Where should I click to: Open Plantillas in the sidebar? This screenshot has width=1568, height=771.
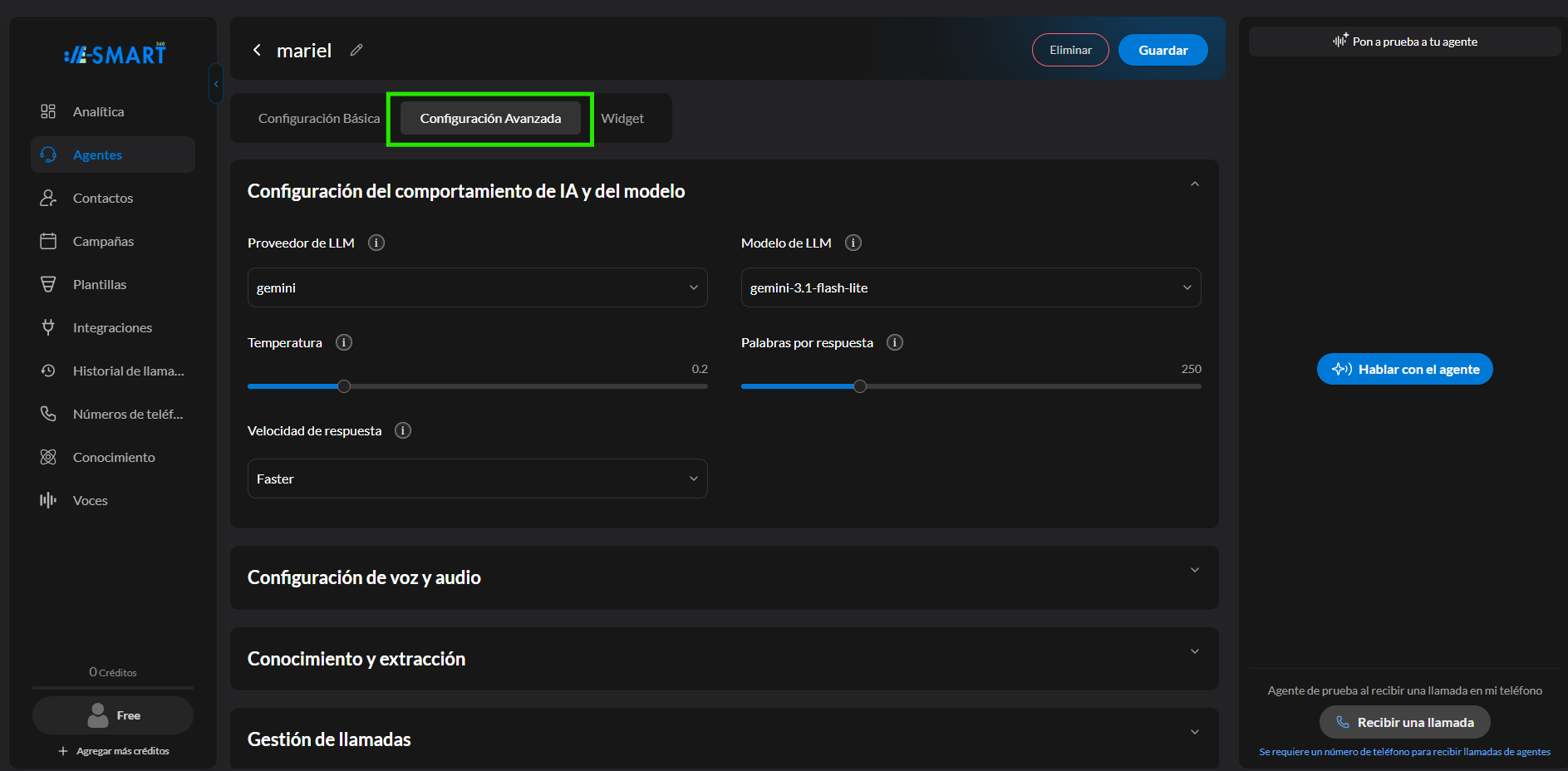113,284
